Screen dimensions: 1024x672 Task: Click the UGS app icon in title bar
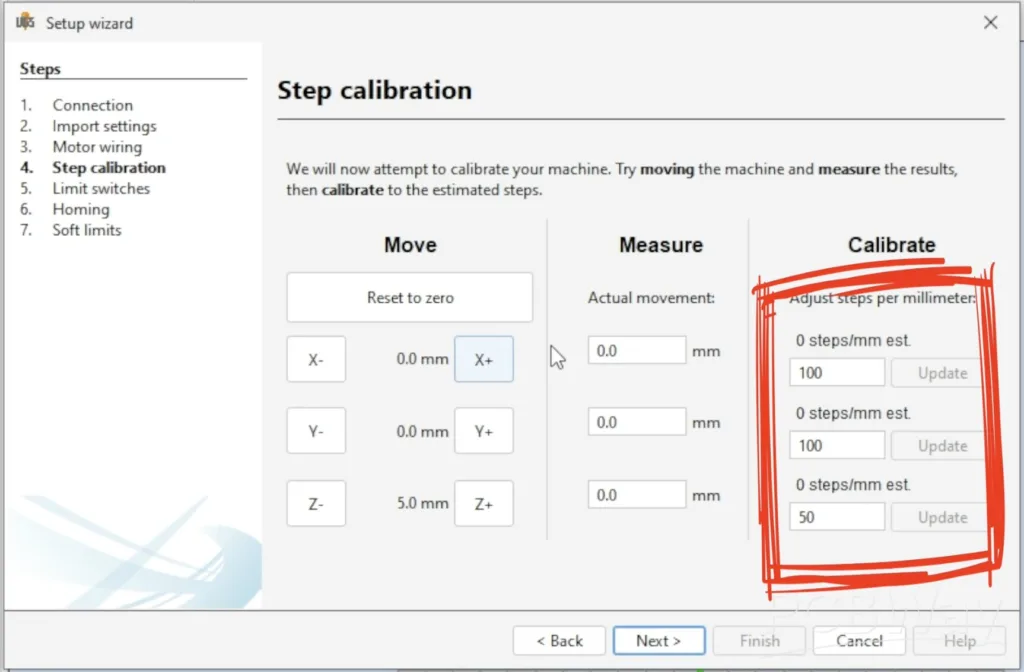click(25, 22)
